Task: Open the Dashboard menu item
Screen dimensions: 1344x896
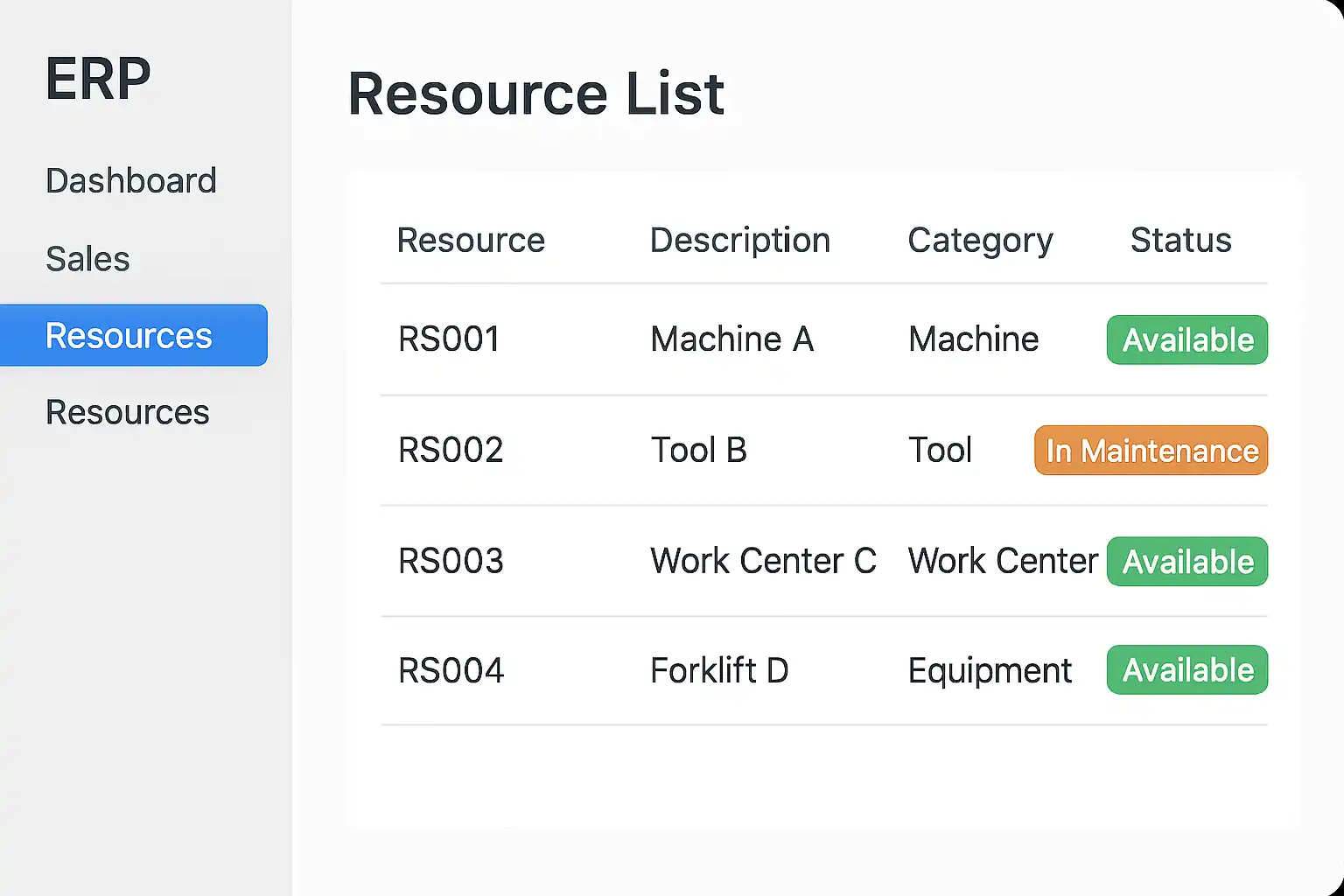Action: pos(131,181)
